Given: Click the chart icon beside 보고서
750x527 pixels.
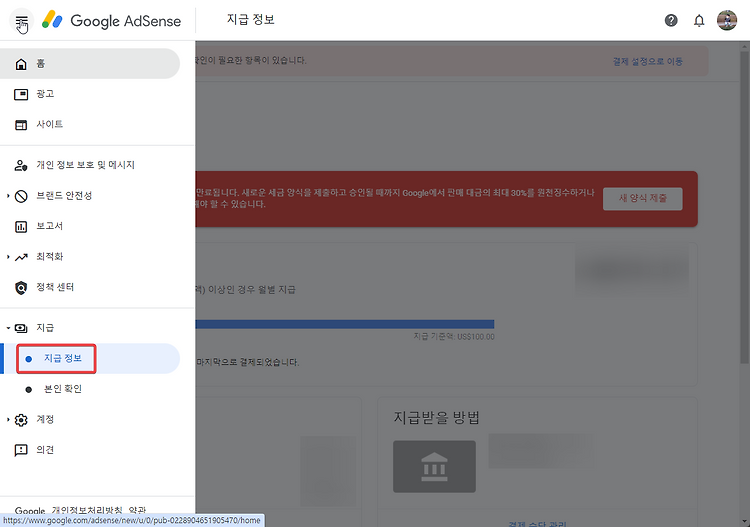Looking at the screenshot, I should point(21,227).
